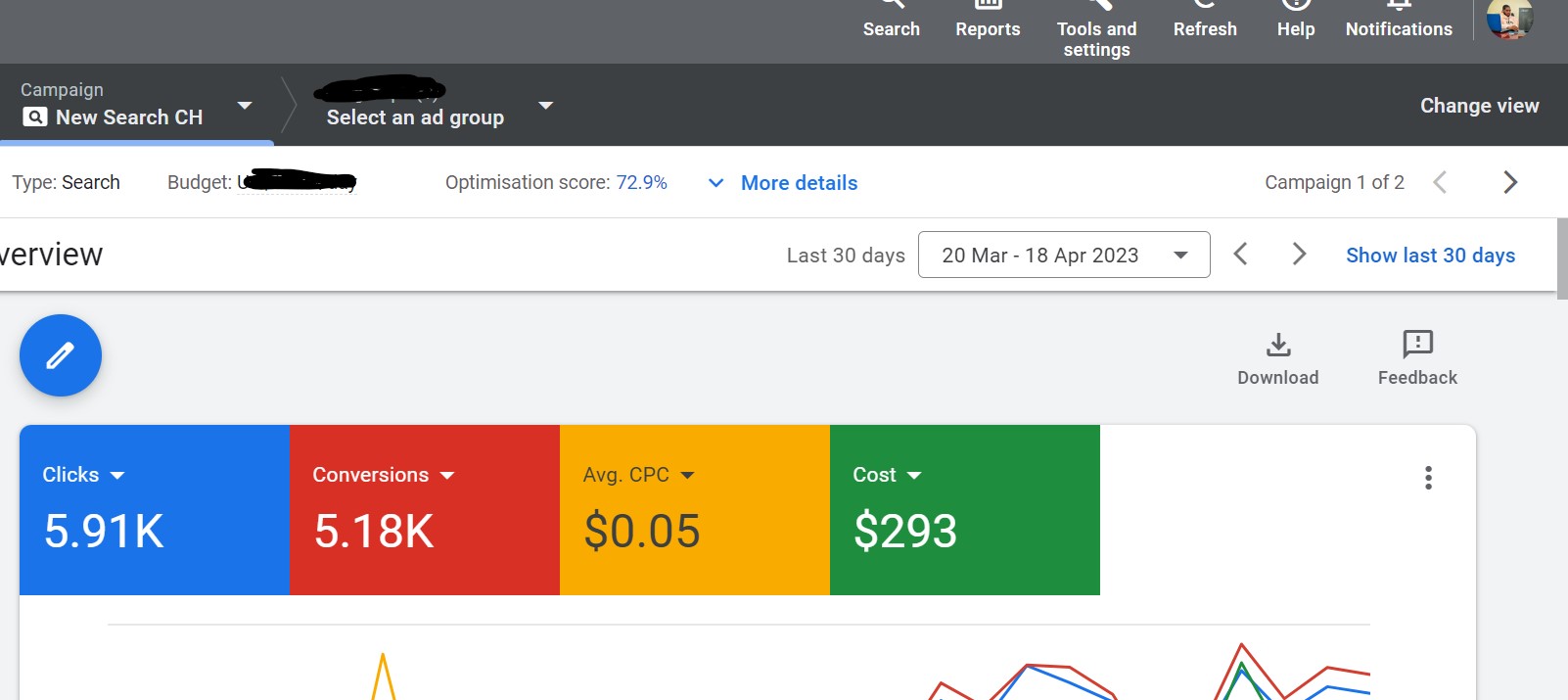
Task: Click the More details link
Action: tap(799, 183)
